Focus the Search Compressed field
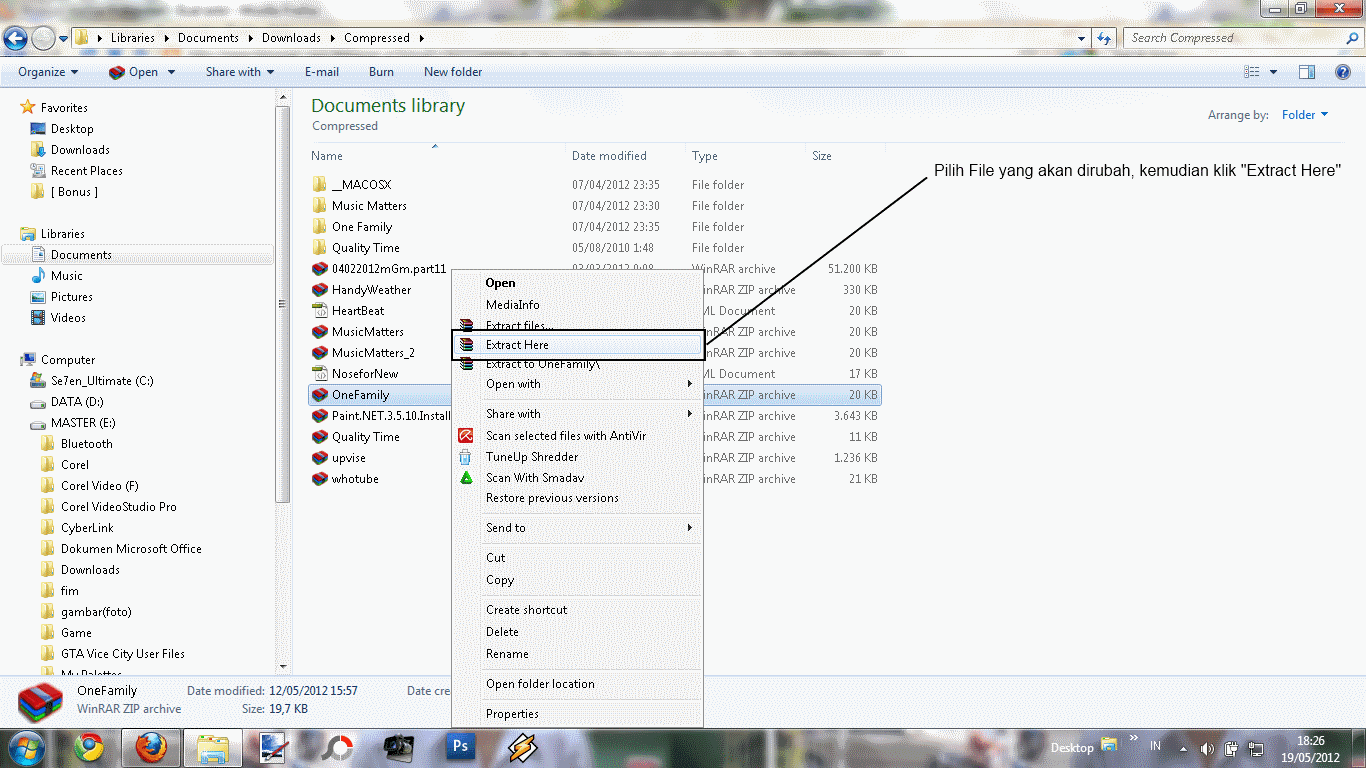The image size is (1366, 768). pyautogui.click(x=1236, y=38)
